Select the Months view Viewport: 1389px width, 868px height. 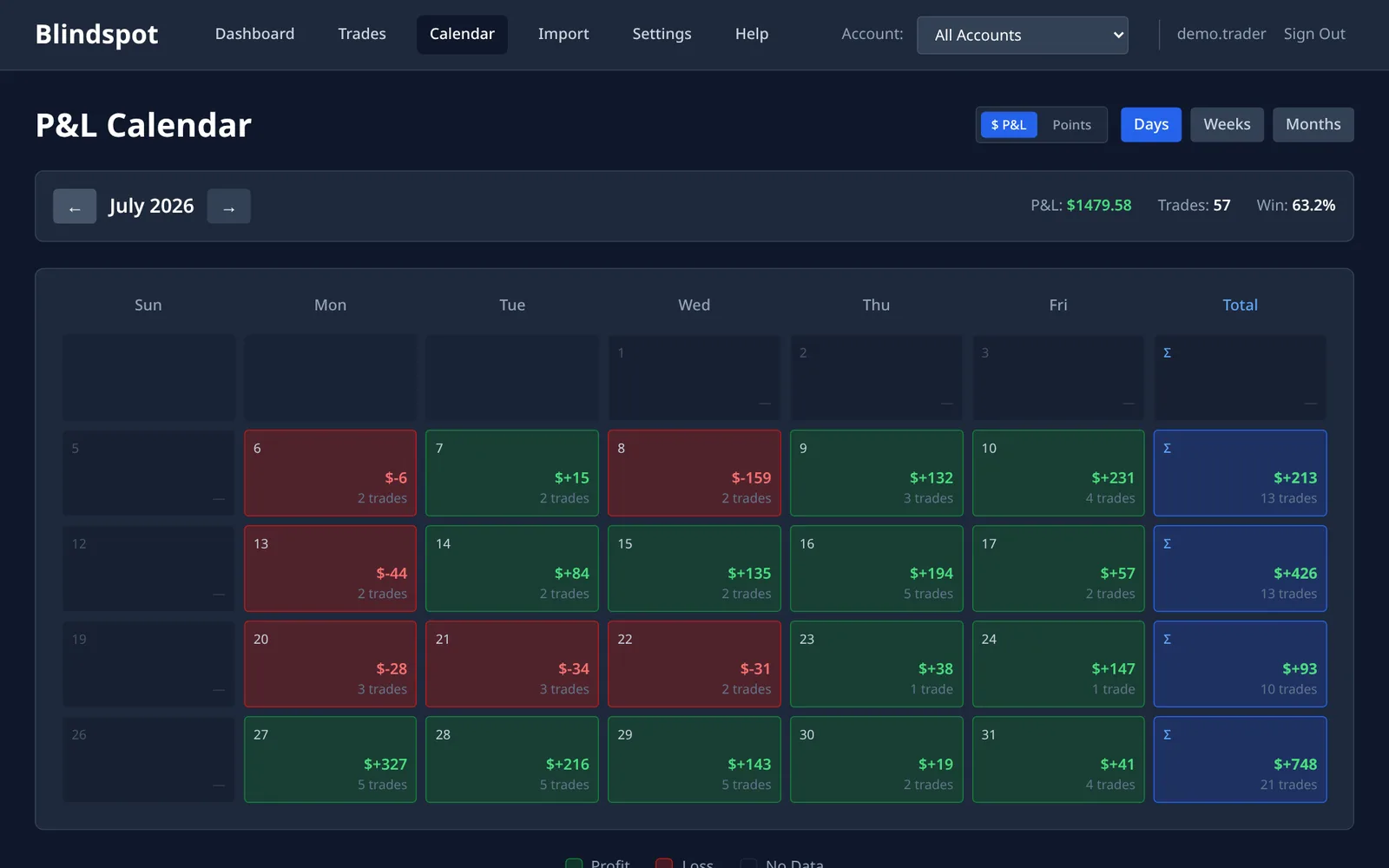tap(1313, 125)
